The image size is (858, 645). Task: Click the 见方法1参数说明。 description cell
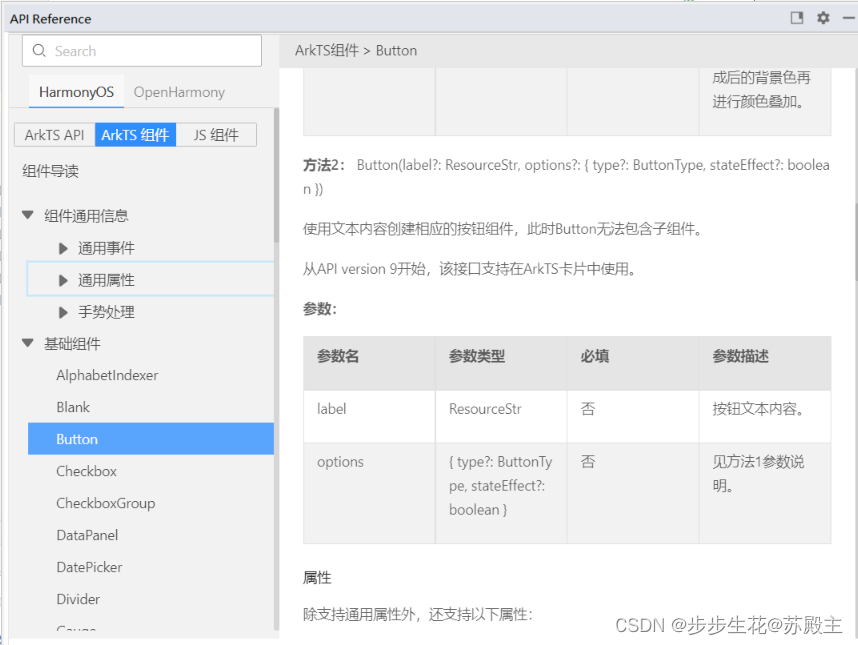(765, 493)
